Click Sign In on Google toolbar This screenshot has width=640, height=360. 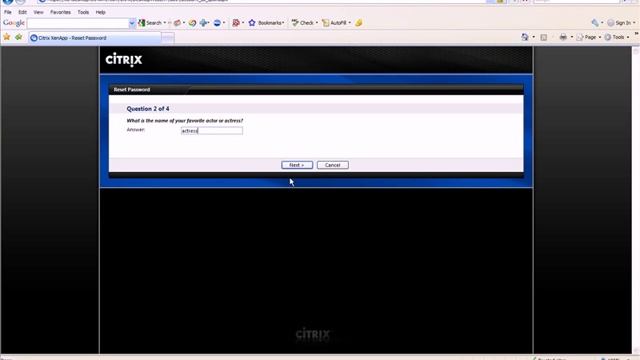619,23
